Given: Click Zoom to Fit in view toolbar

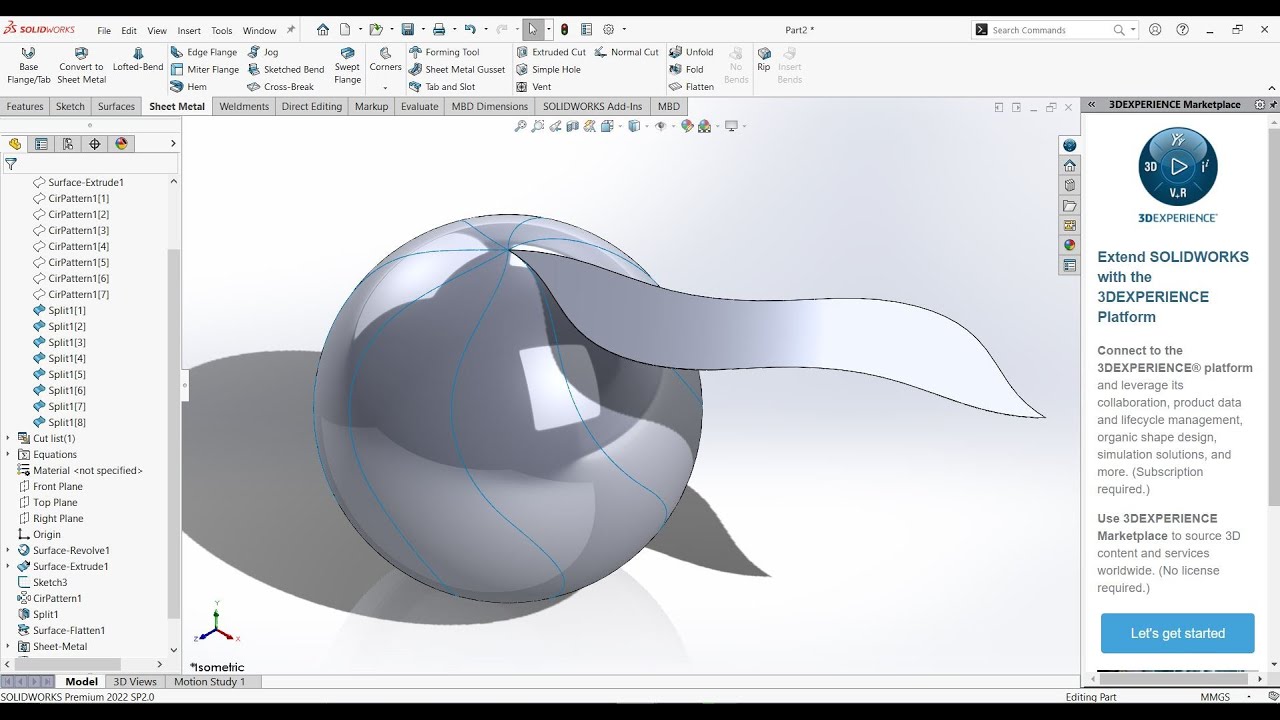Looking at the screenshot, I should (x=520, y=126).
